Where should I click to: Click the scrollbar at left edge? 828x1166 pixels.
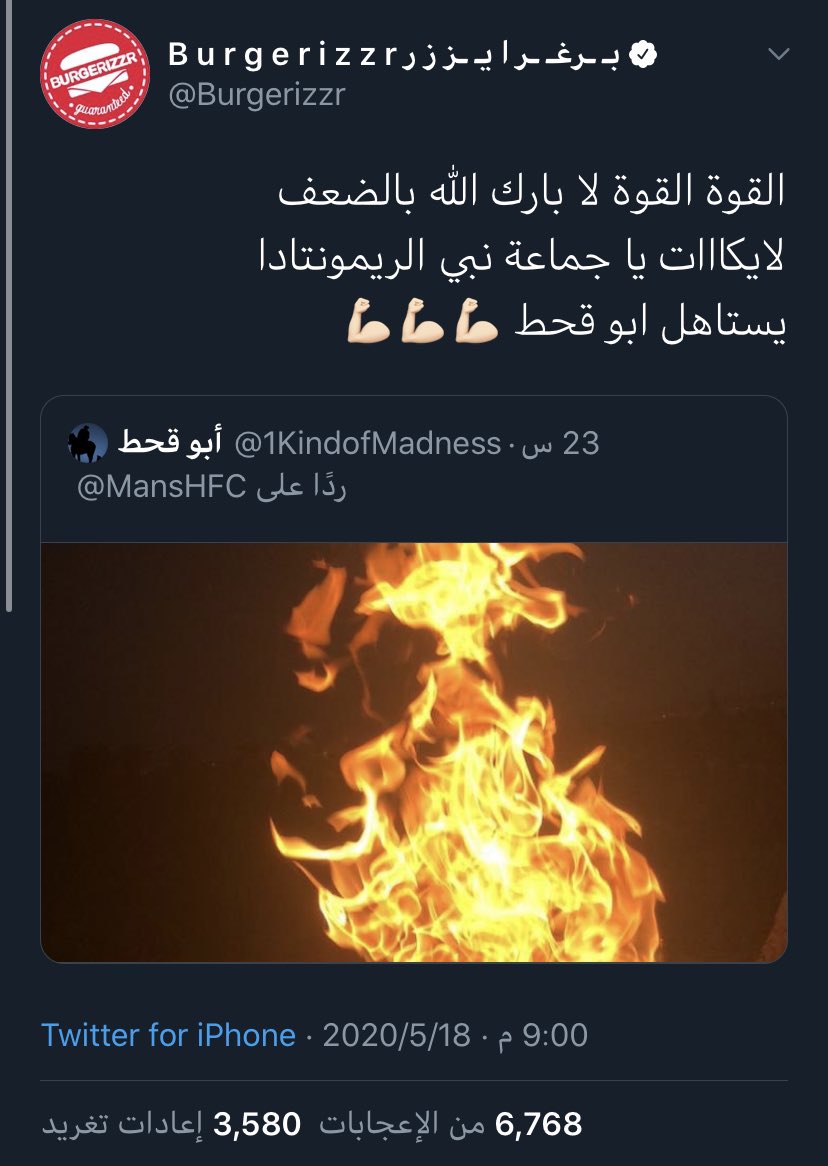(9, 305)
